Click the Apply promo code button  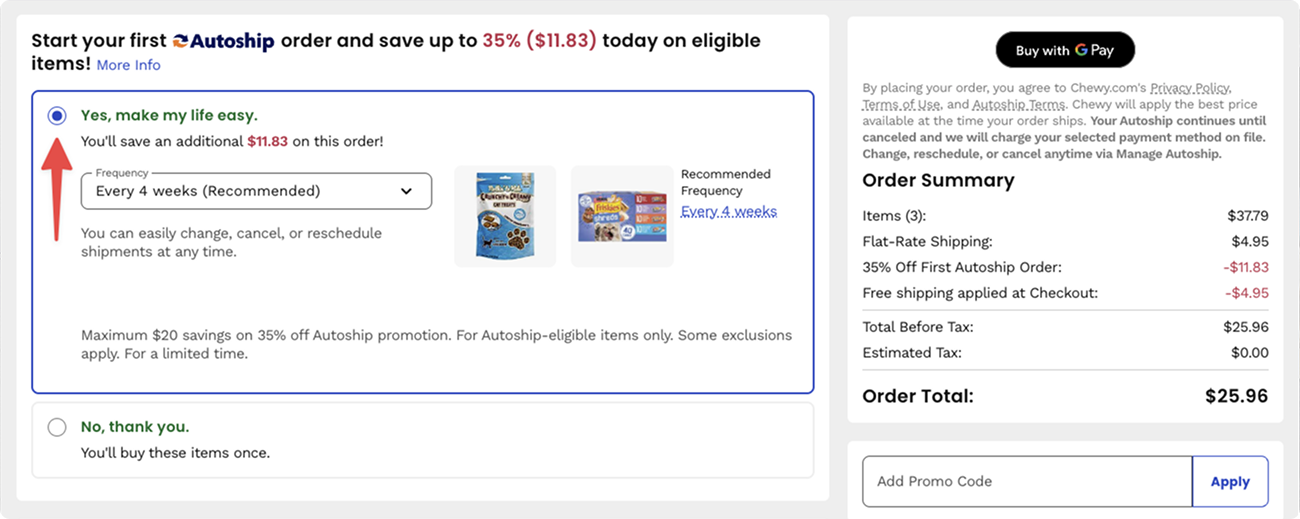pyautogui.click(x=1230, y=482)
